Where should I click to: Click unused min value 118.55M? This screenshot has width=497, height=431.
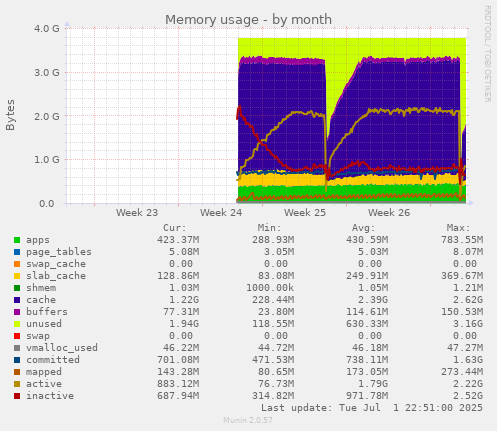click(x=273, y=324)
